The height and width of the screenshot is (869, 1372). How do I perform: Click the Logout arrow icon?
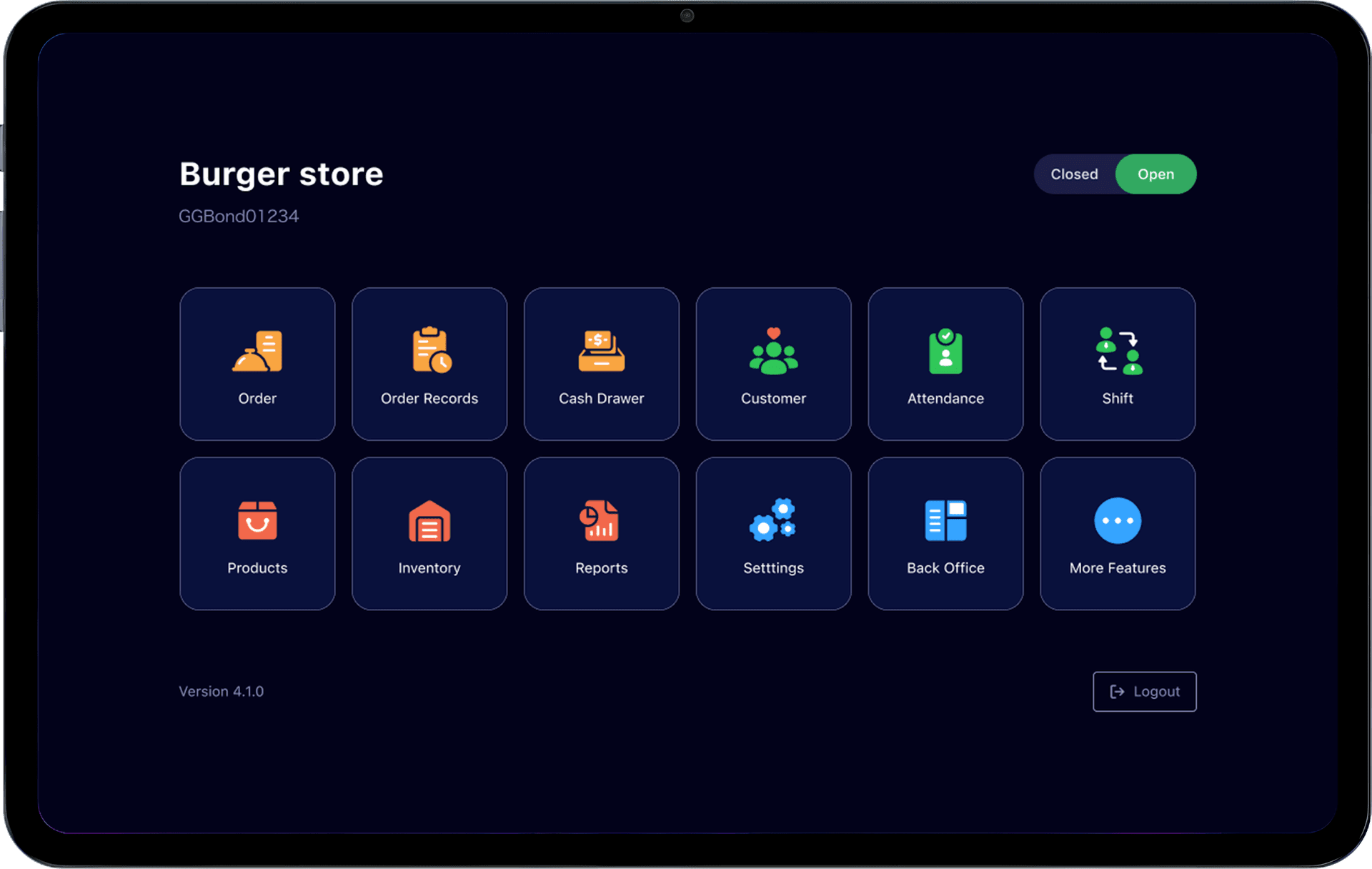tap(1118, 691)
